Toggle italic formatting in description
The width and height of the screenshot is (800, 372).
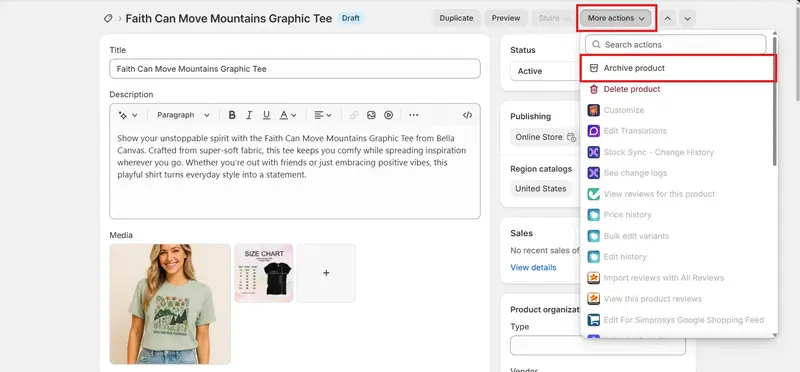pos(249,115)
